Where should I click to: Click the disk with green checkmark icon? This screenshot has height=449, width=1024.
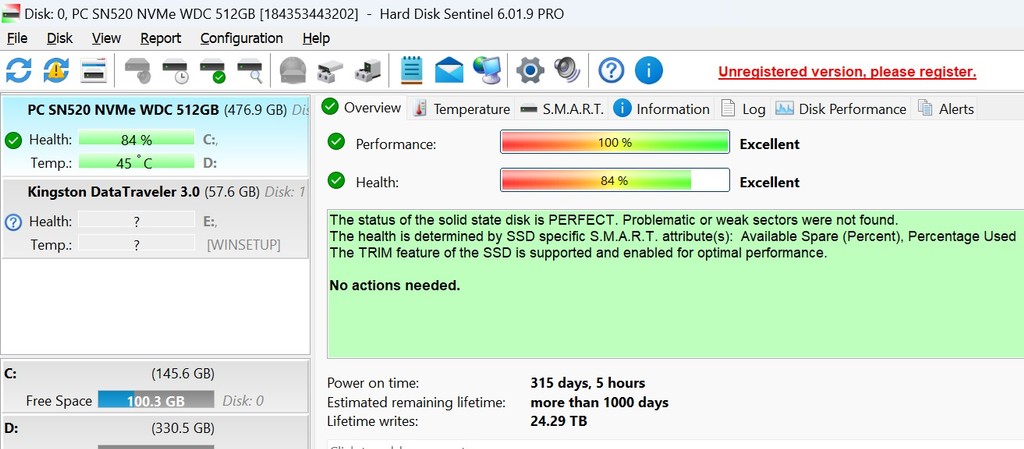212,70
